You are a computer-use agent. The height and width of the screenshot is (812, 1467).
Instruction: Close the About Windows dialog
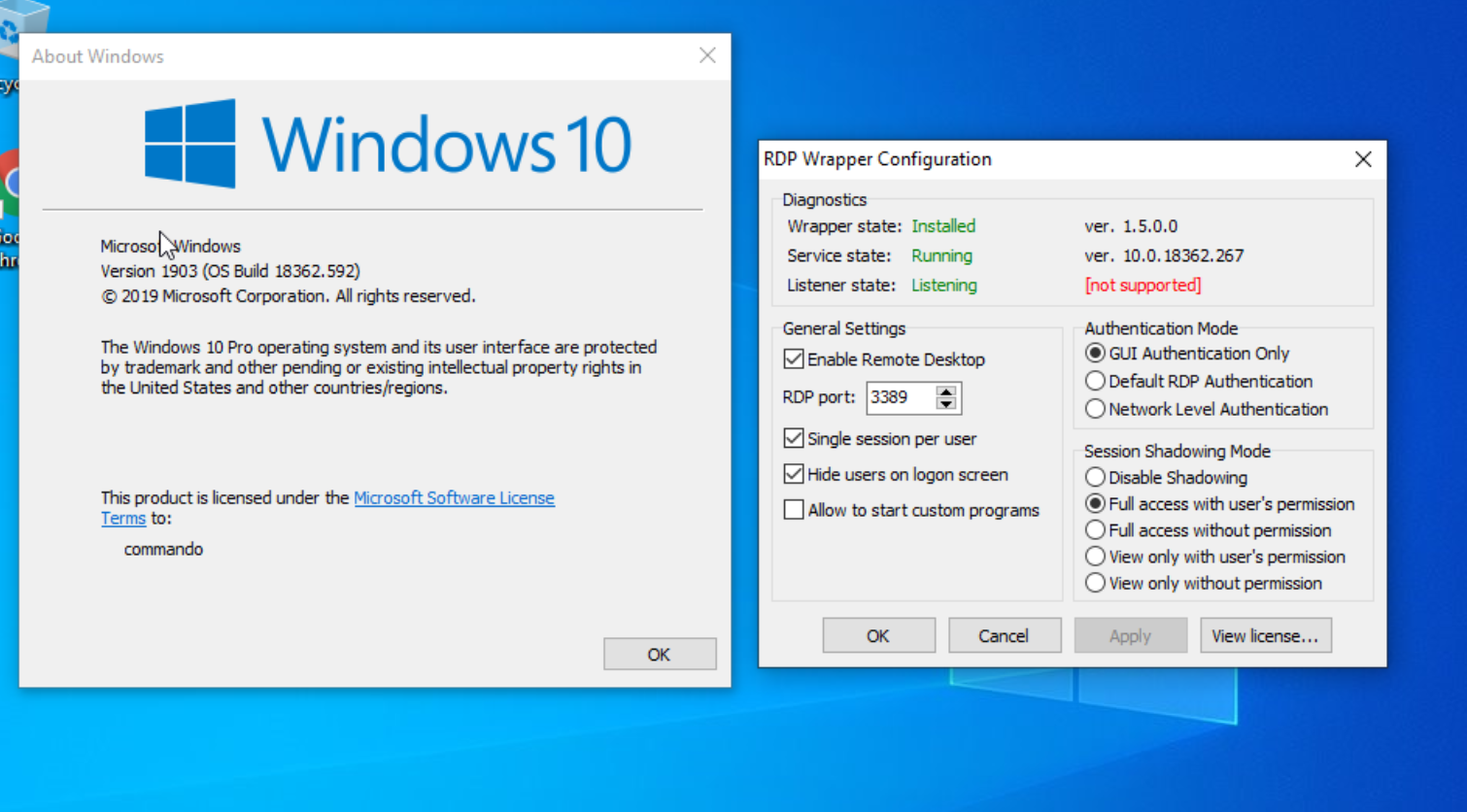(707, 56)
